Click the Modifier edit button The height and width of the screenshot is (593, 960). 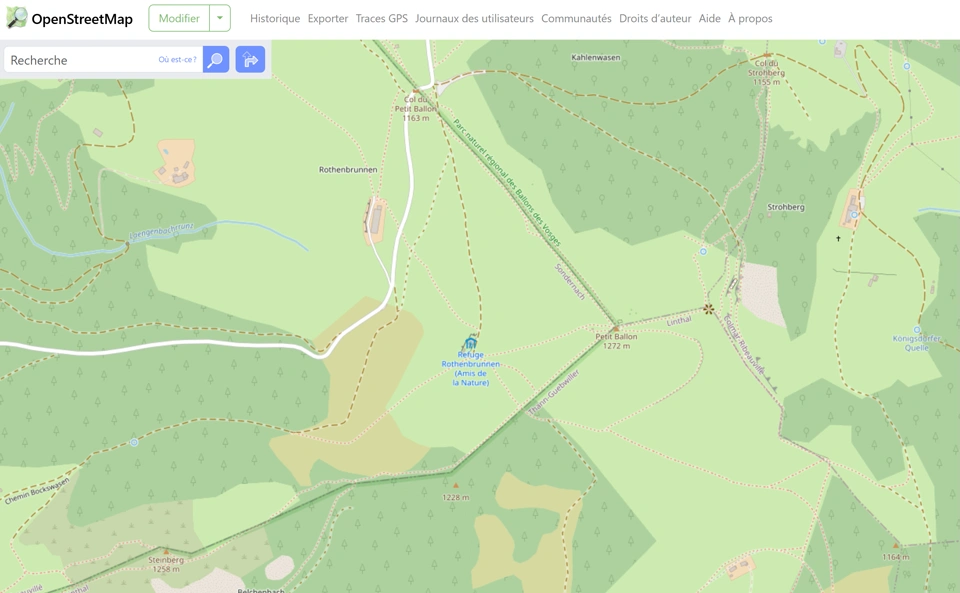179,18
